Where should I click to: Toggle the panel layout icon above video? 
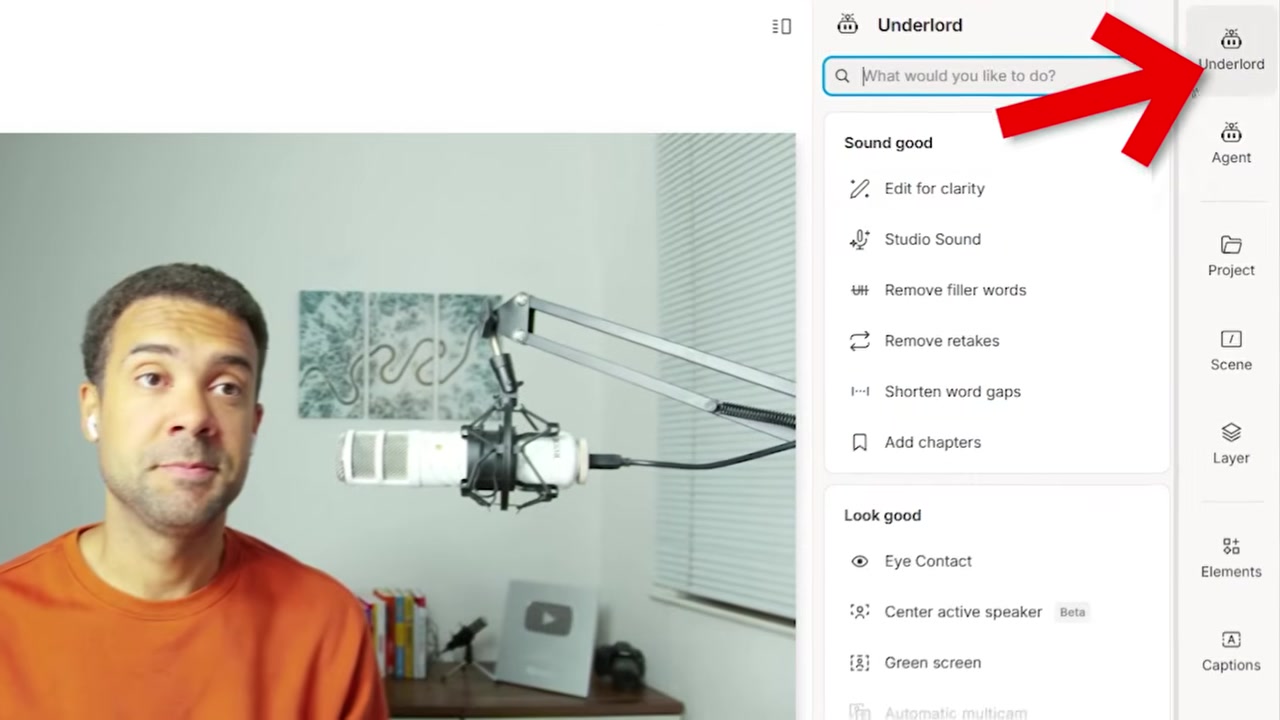[x=782, y=26]
